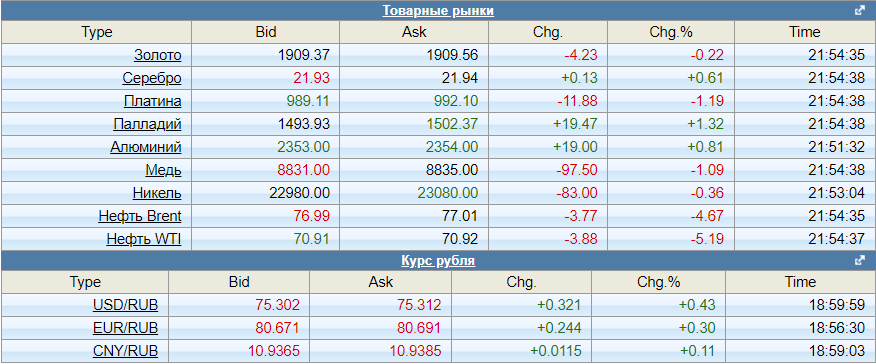Open the Алюминий quote link
This screenshot has width=876, height=364.
[146, 147]
